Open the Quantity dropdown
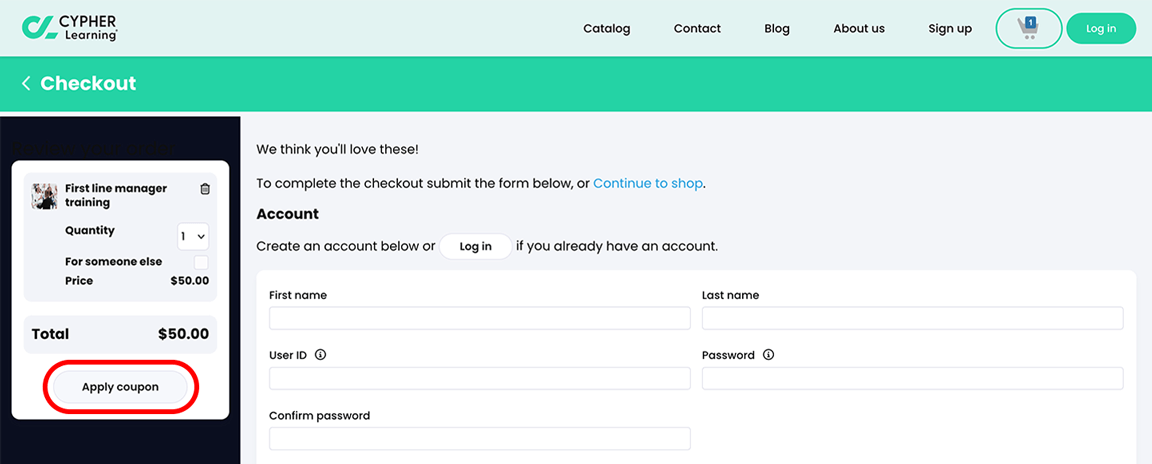This screenshot has width=1152, height=464. pos(193,236)
